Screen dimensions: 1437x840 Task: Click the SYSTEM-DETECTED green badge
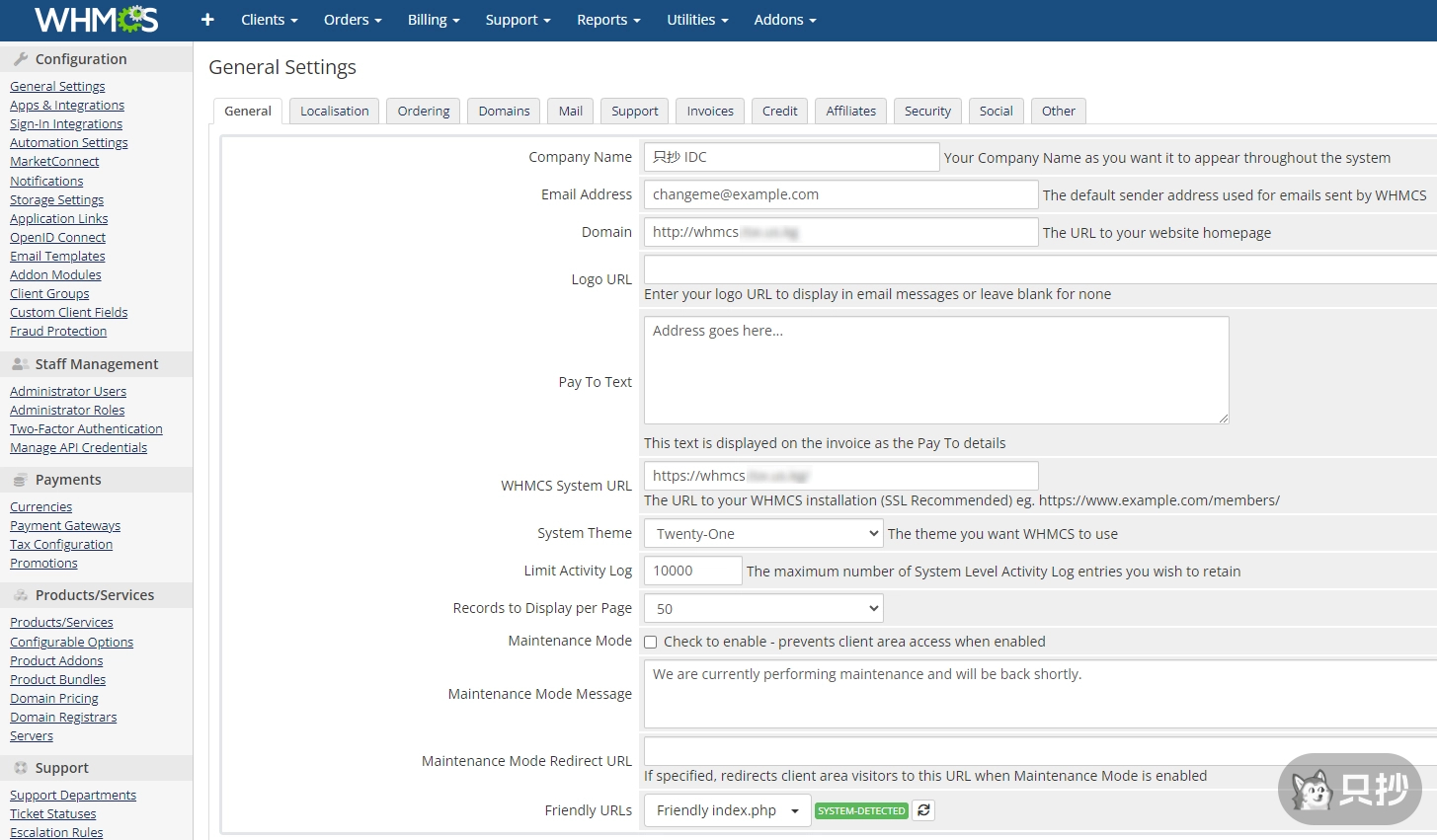tap(861, 811)
